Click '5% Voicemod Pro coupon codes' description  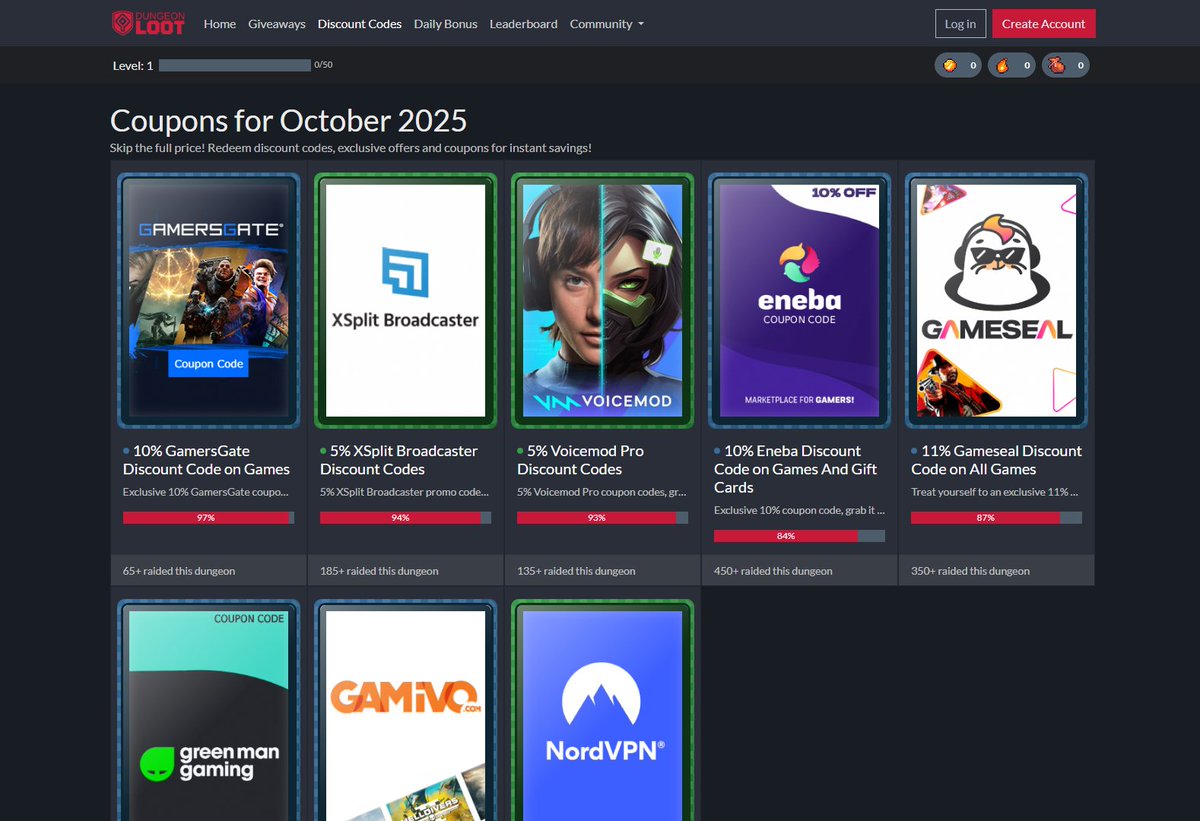[602, 492]
